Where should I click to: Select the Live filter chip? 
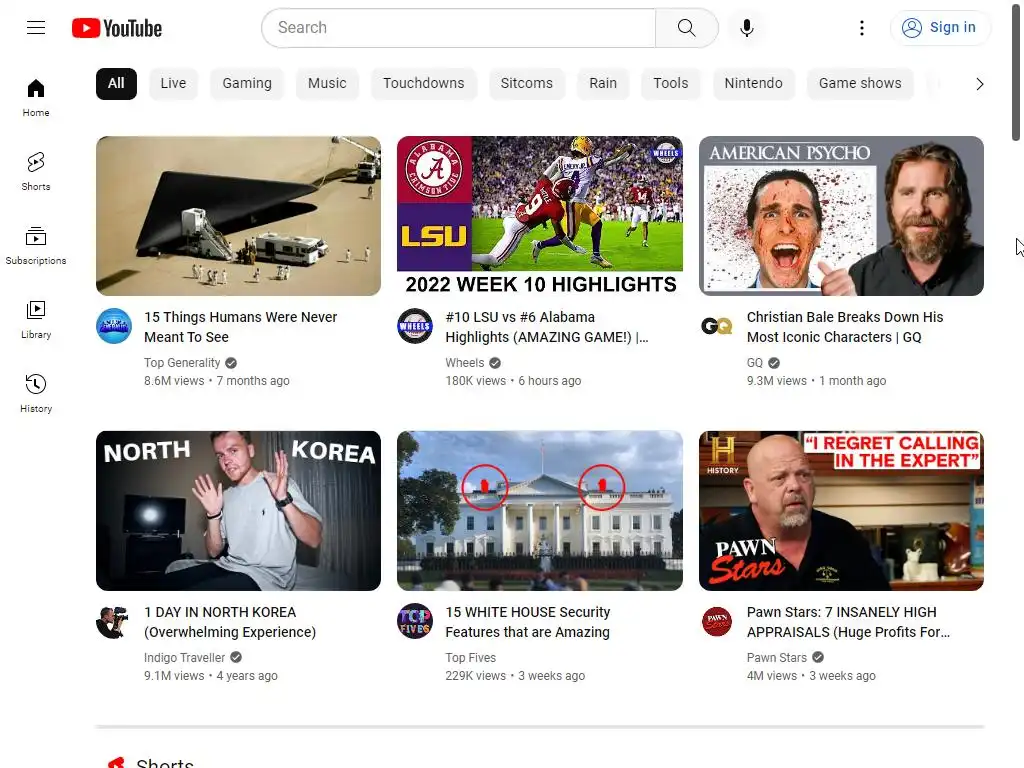[173, 84]
